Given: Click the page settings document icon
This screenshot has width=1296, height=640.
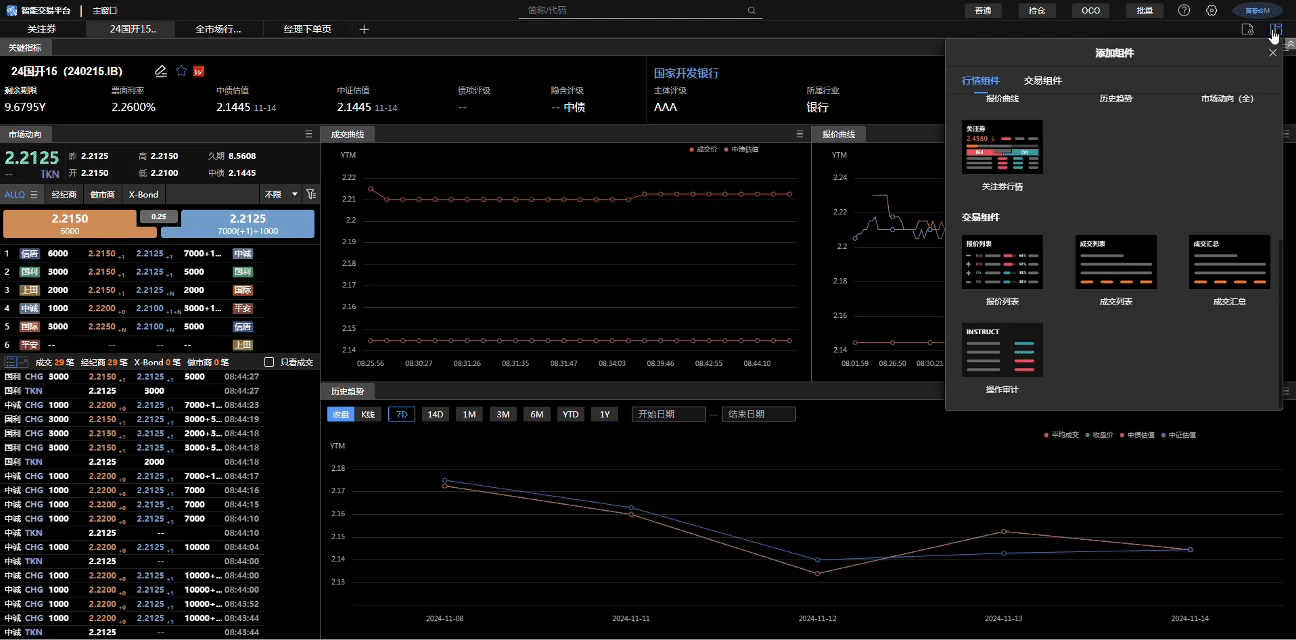Looking at the screenshot, I should click(1247, 29).
